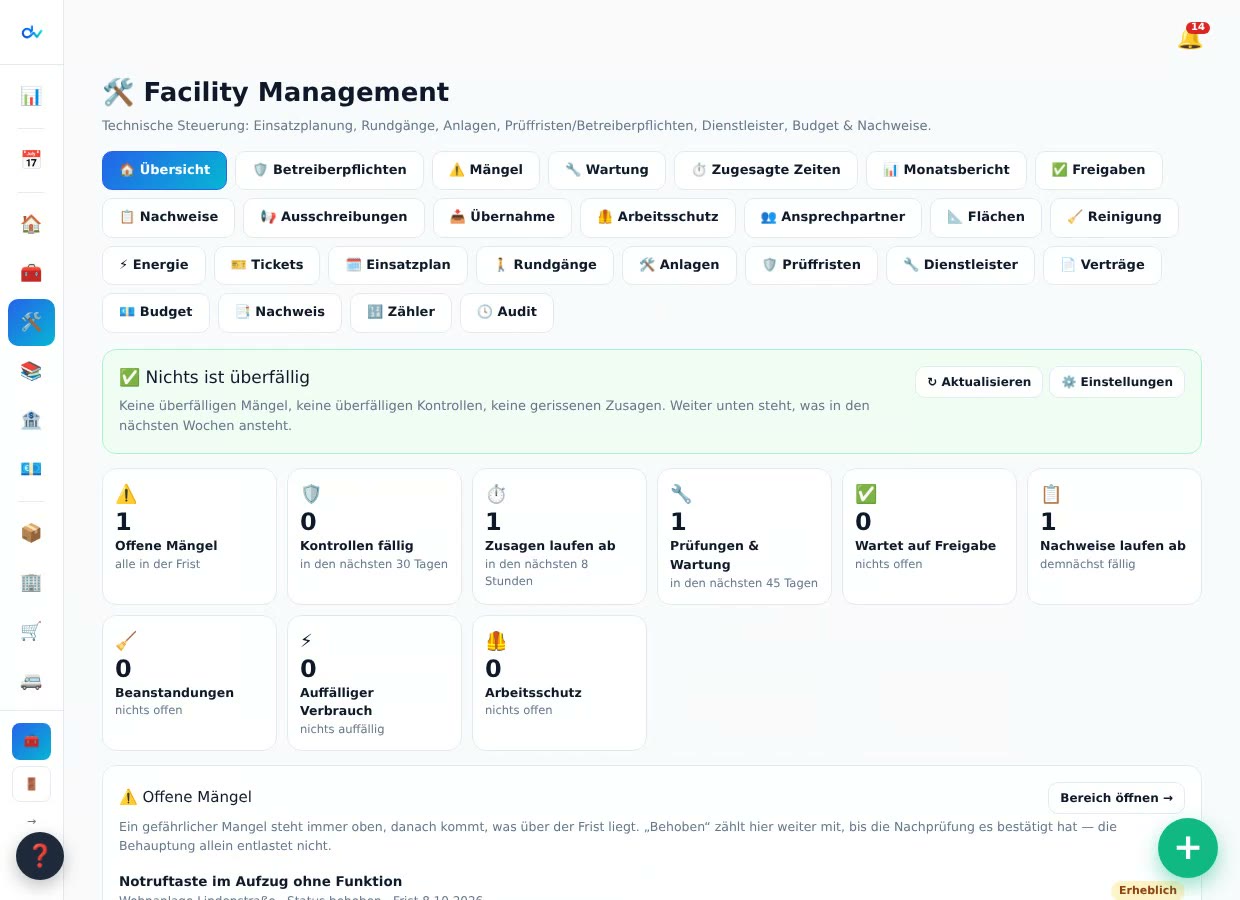Screen dimensions: 1240x900
Task: Click the red toolbox icon near sidebar bottom
Action: tap(31, 741)
